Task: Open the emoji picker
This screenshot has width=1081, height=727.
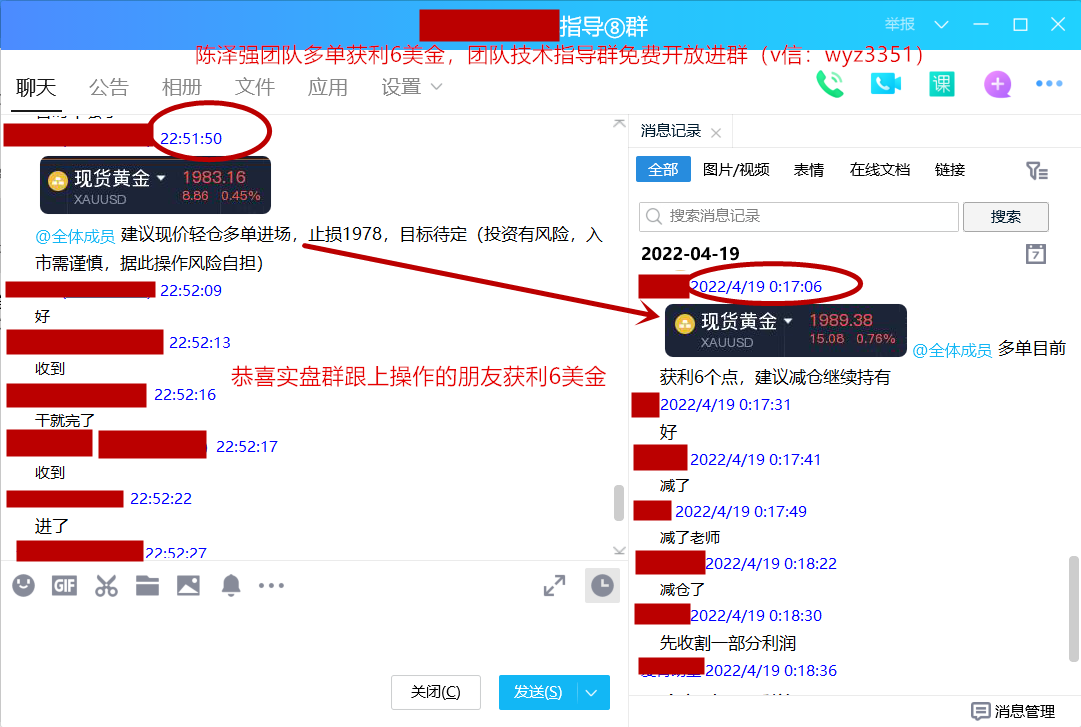Action: click(x=23, y=586)
